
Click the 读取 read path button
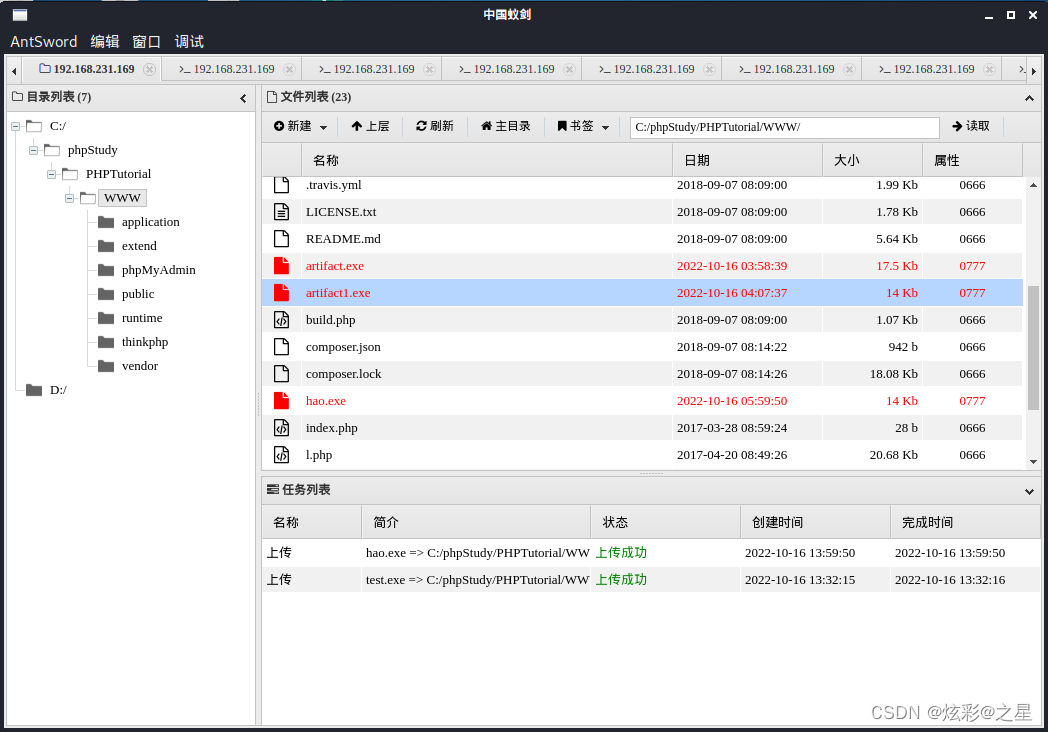[970, 126]
